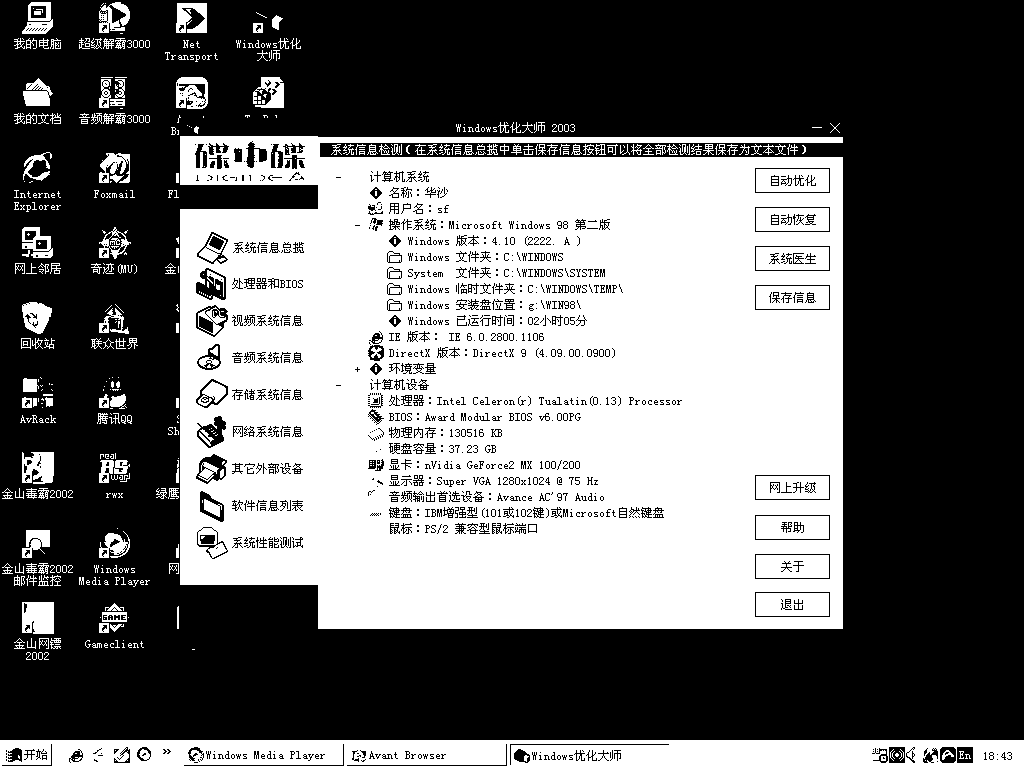Open Windows优化大师 desktop shortcut
The height and width of the screenshot is (768, 1024).
268,36
